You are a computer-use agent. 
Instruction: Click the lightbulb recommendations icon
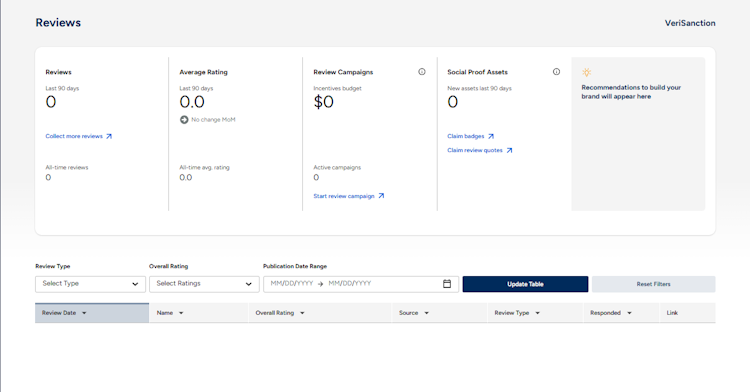coord(586,72)
